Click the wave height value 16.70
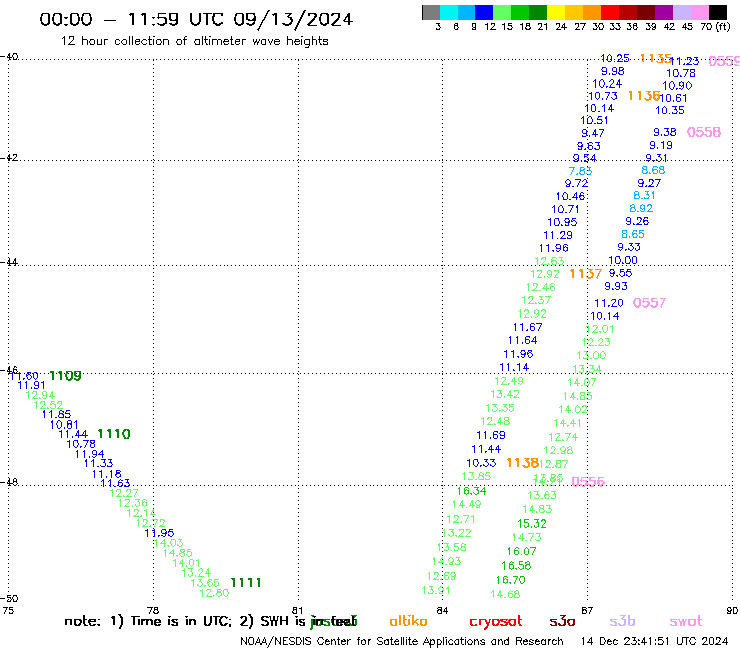 point(510,580)
